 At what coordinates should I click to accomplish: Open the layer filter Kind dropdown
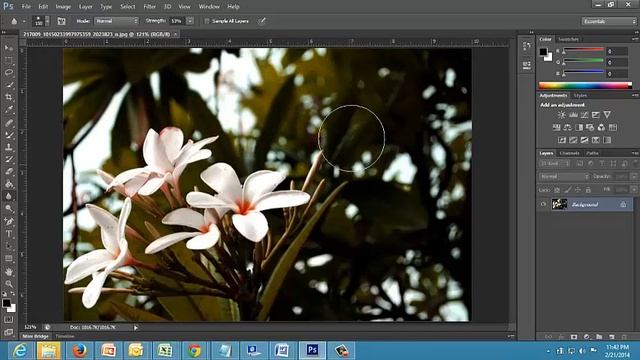click(x=555, y=164)
